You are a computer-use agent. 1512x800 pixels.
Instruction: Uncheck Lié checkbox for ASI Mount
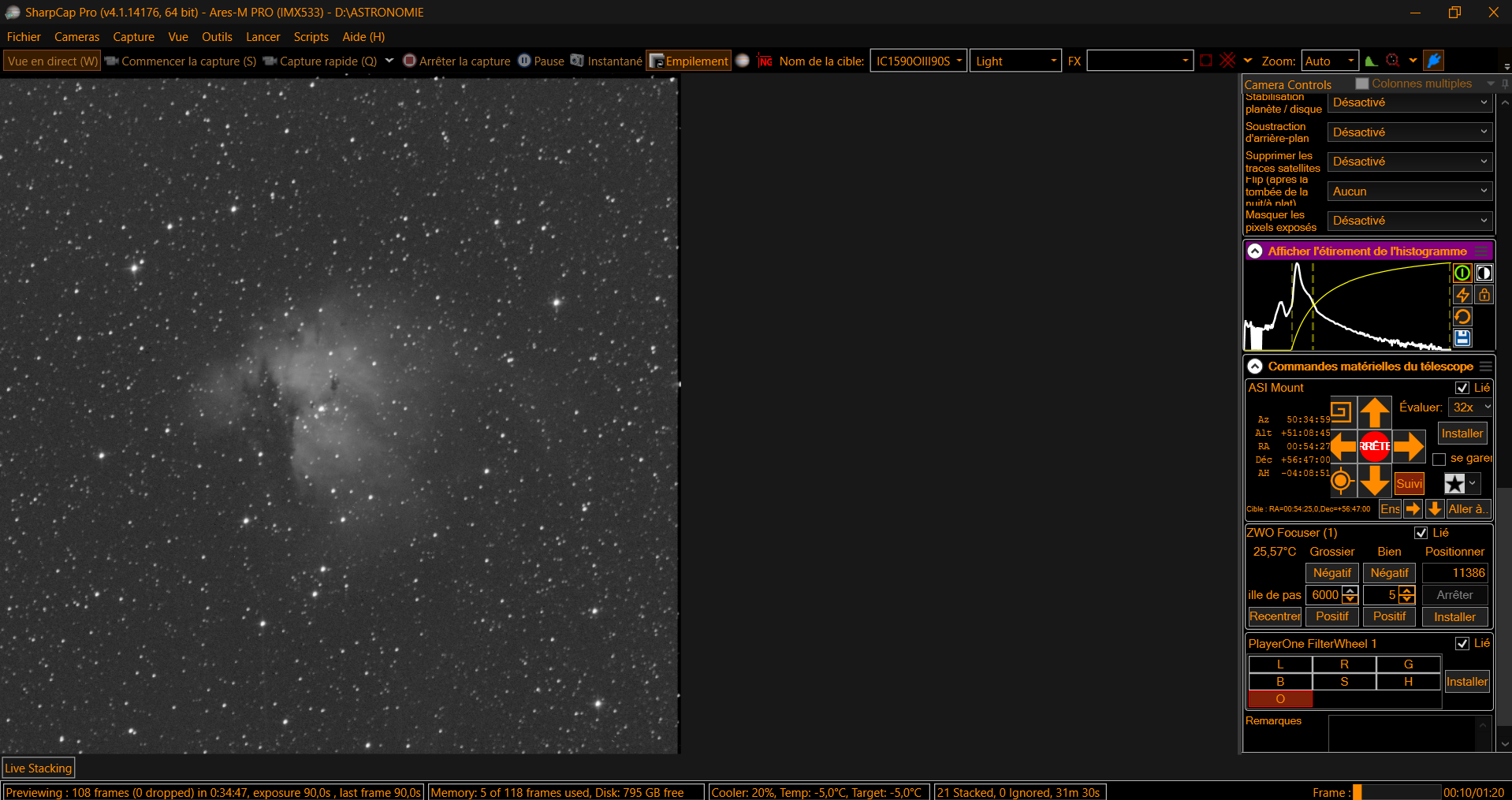(x=1462, y=388)
